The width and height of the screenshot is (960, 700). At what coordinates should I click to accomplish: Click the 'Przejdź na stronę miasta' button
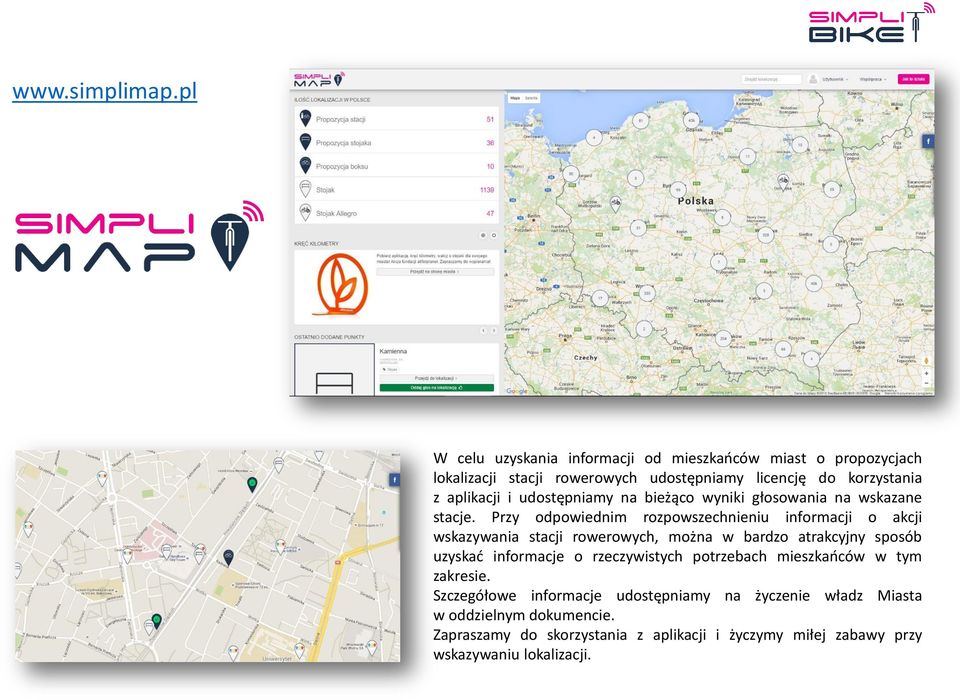tap(435, 271)
